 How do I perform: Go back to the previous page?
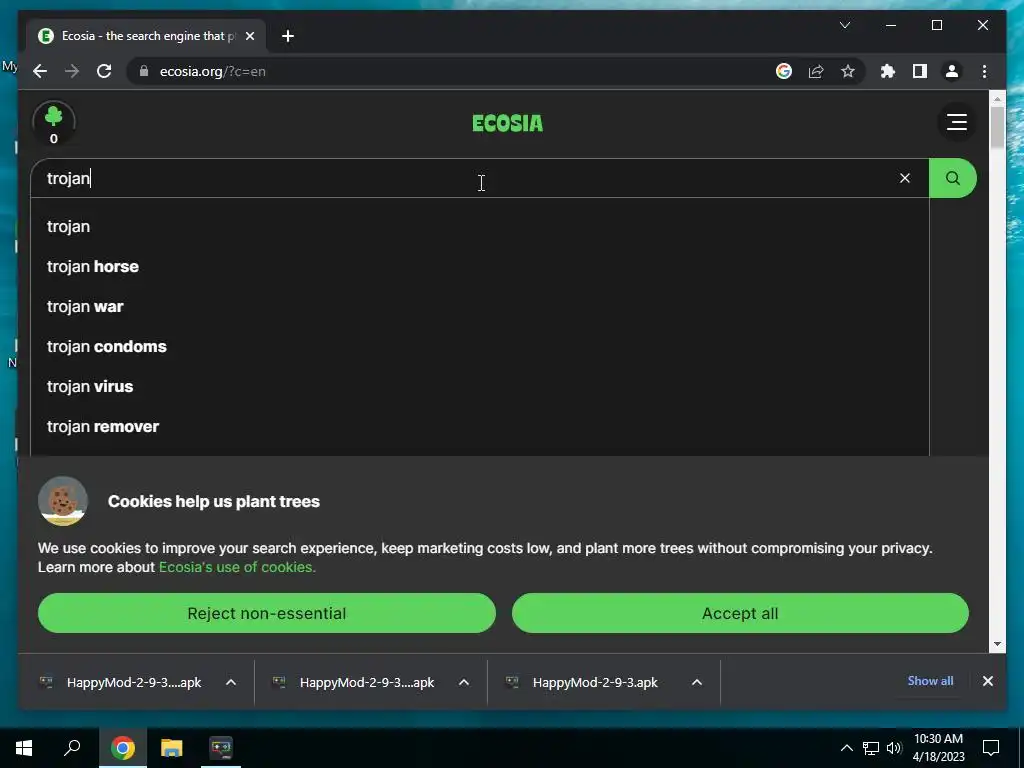[x=40, y=71]
